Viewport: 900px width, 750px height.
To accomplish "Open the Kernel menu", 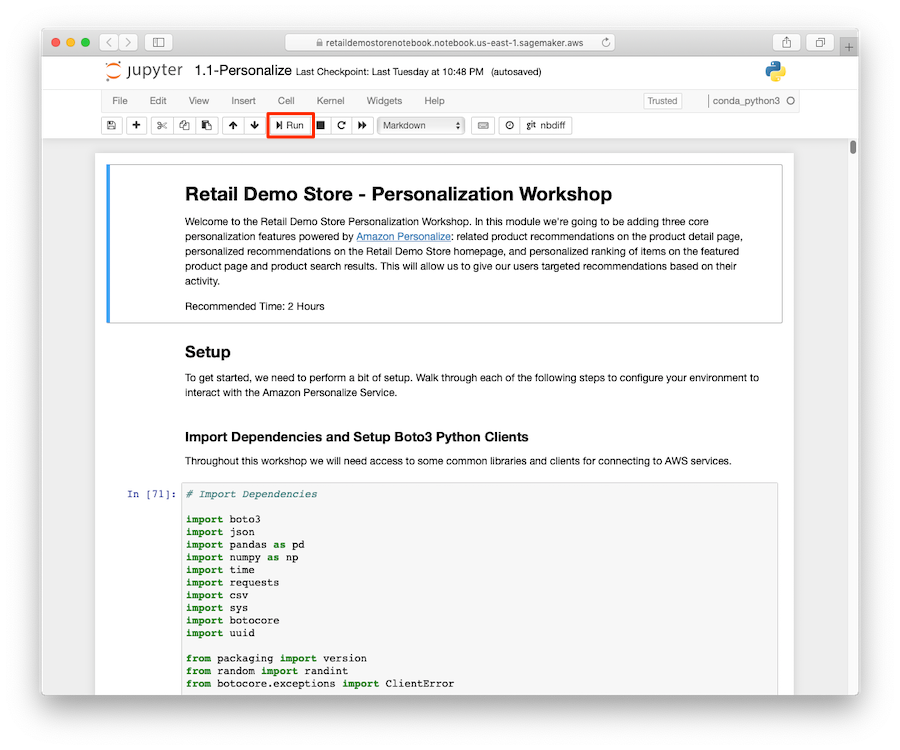I will (x=331, y=100).
